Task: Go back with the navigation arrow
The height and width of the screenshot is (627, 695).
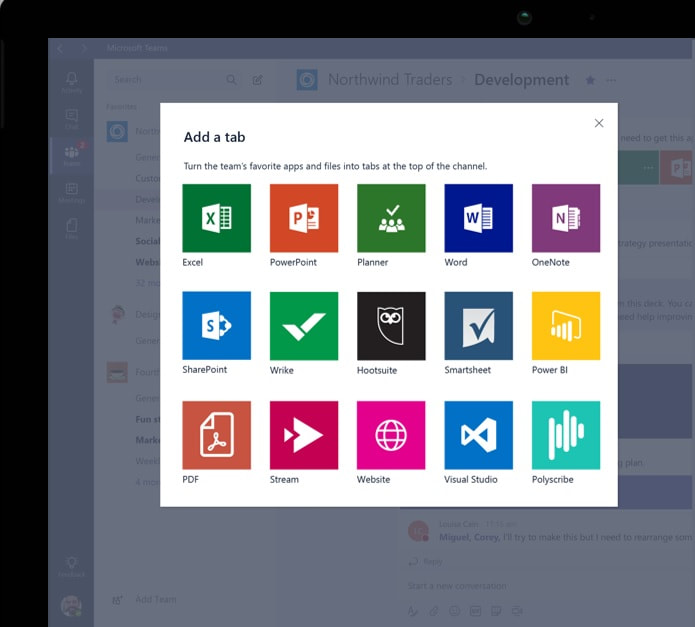Action: (60, 48)
